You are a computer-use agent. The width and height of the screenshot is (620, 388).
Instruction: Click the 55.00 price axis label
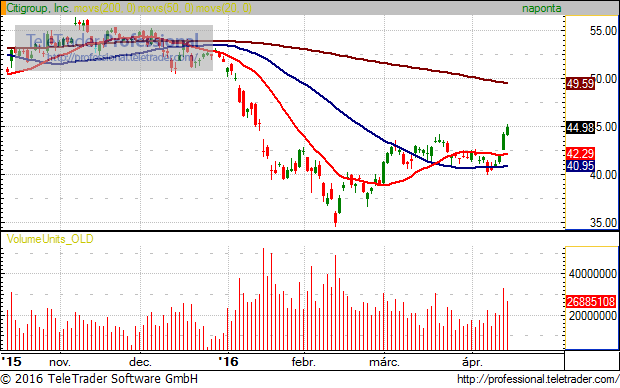(603, 30)
